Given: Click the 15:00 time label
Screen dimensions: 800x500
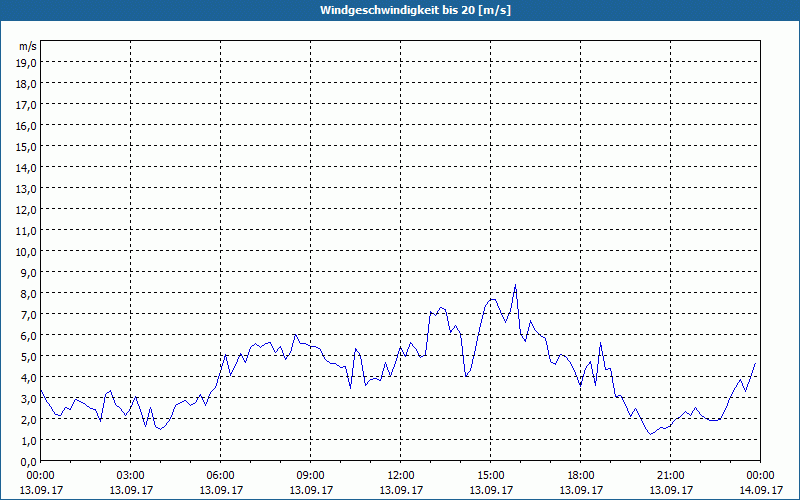Looking at the screenshot, I should pos(491,476).
